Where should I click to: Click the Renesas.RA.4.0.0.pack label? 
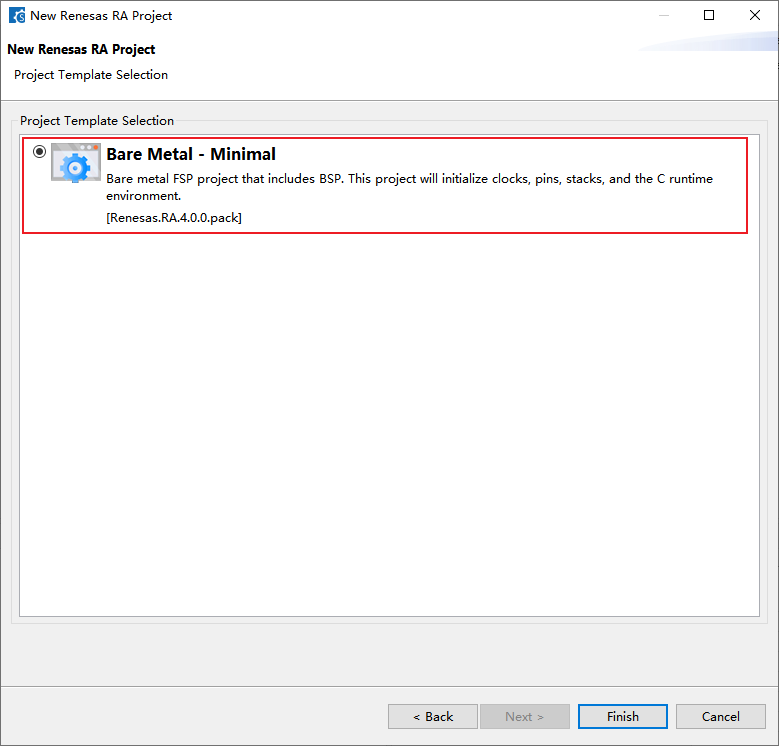174,218
